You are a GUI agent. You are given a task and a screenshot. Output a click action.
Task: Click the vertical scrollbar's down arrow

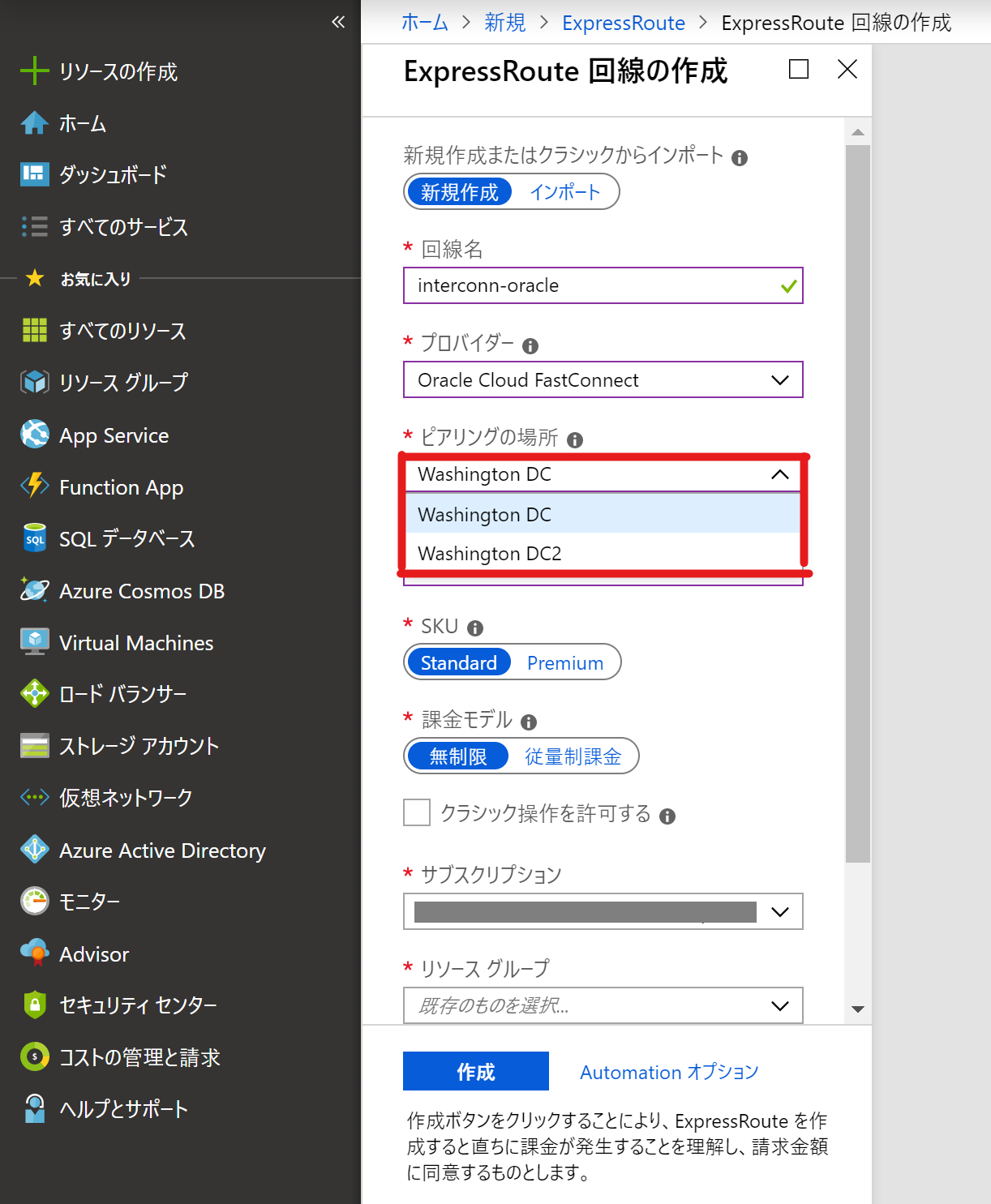coord(857,1009)
